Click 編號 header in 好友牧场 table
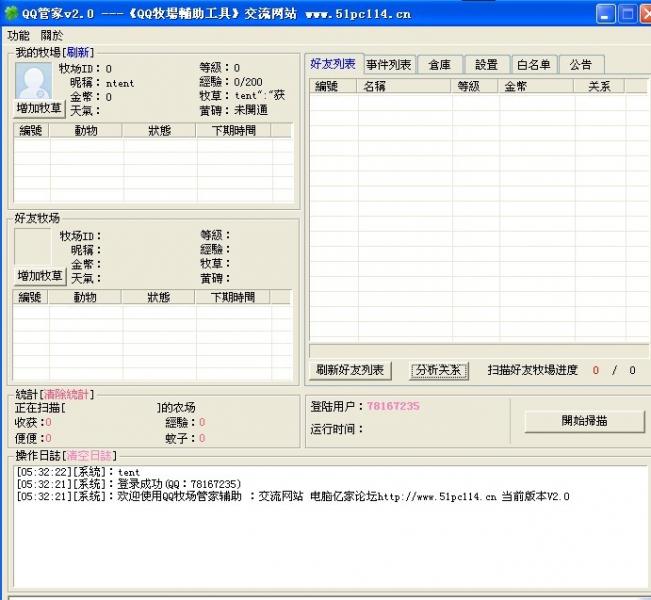 point(30,297)
